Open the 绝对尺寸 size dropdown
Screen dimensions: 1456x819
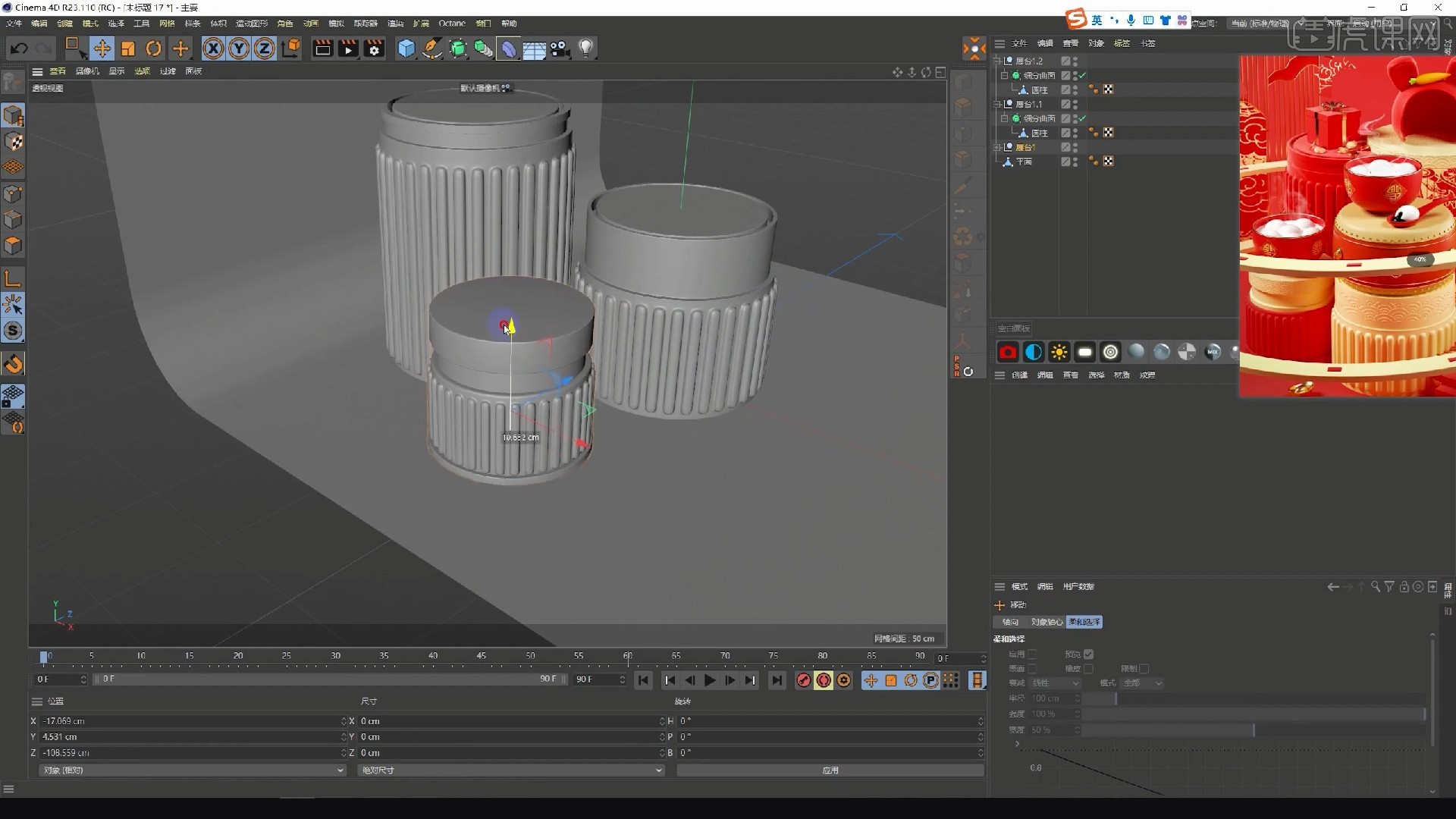[510, 770]
